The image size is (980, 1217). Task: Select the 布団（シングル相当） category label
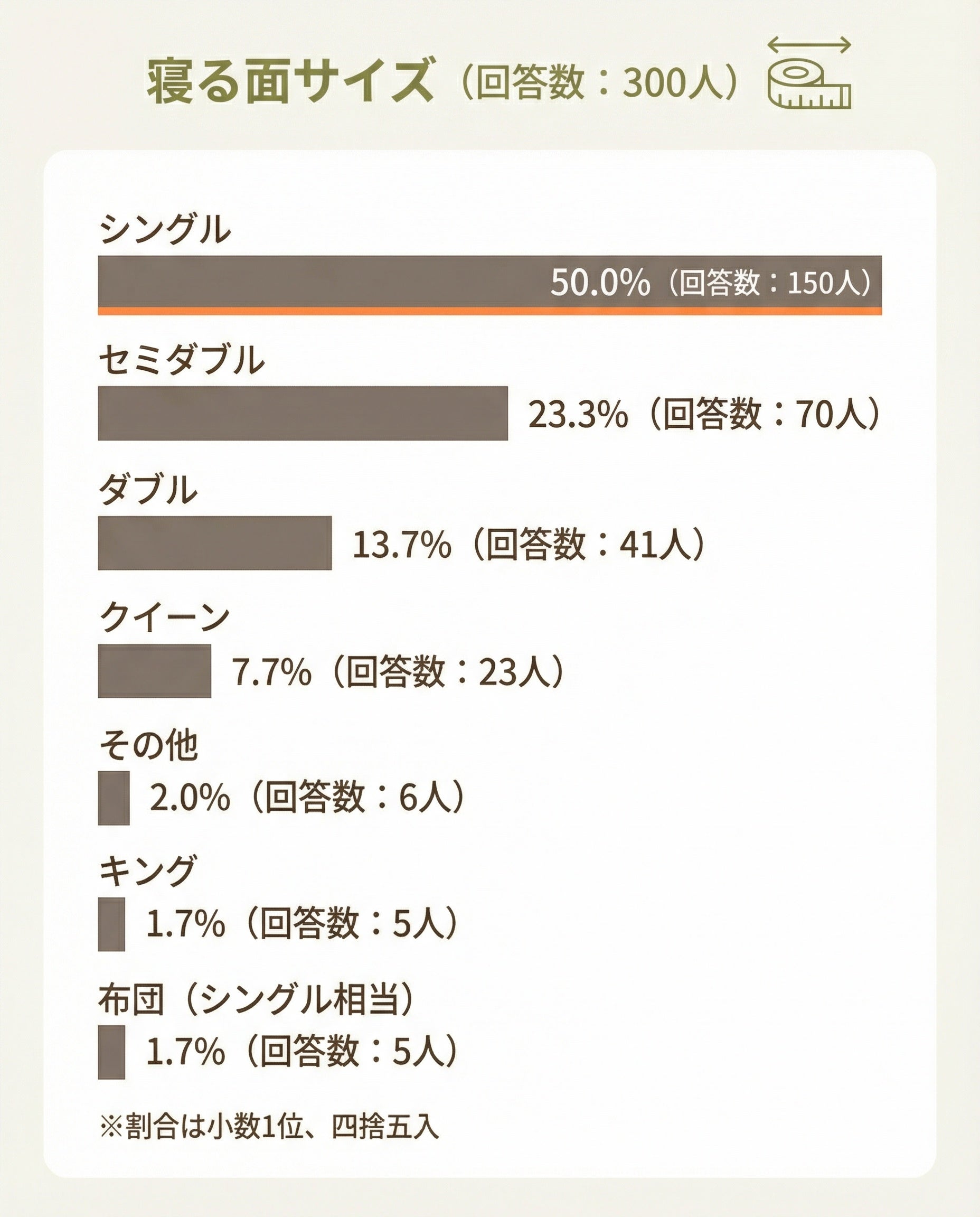[256, 999]
